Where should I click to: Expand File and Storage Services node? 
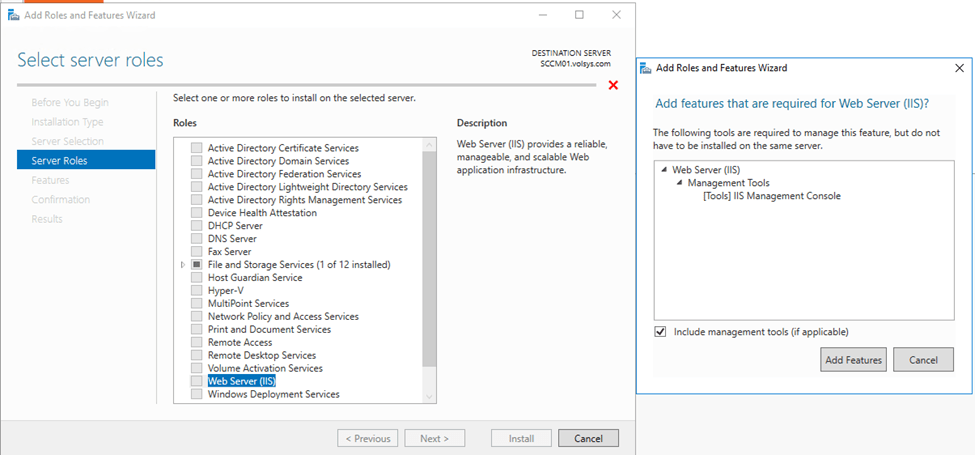coord(182,265)
